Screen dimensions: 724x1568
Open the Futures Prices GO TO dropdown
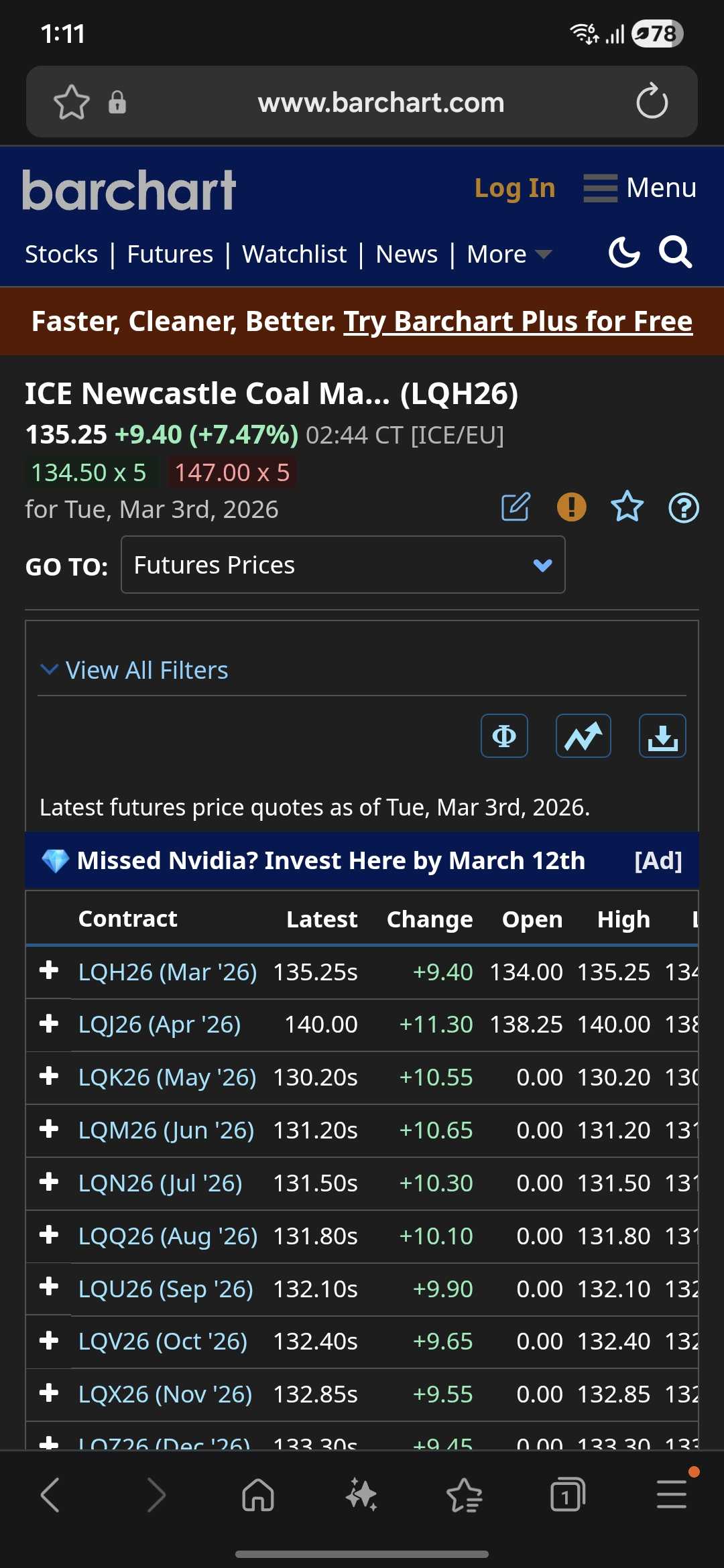(x=343, y=565)
